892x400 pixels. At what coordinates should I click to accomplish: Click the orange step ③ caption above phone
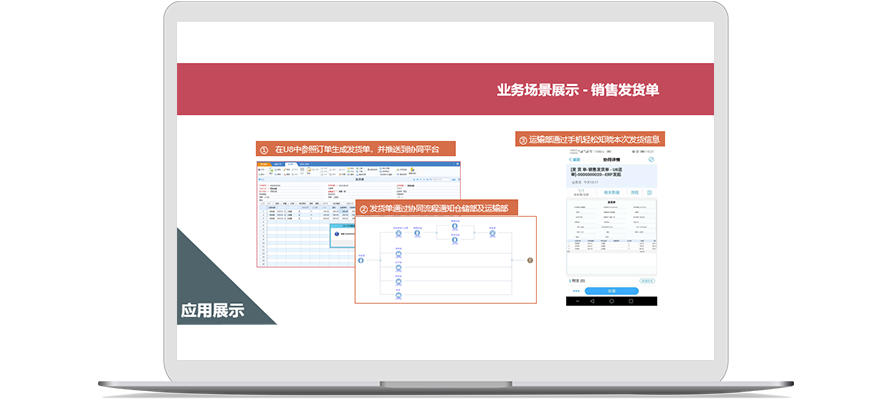tap(590, 139)
